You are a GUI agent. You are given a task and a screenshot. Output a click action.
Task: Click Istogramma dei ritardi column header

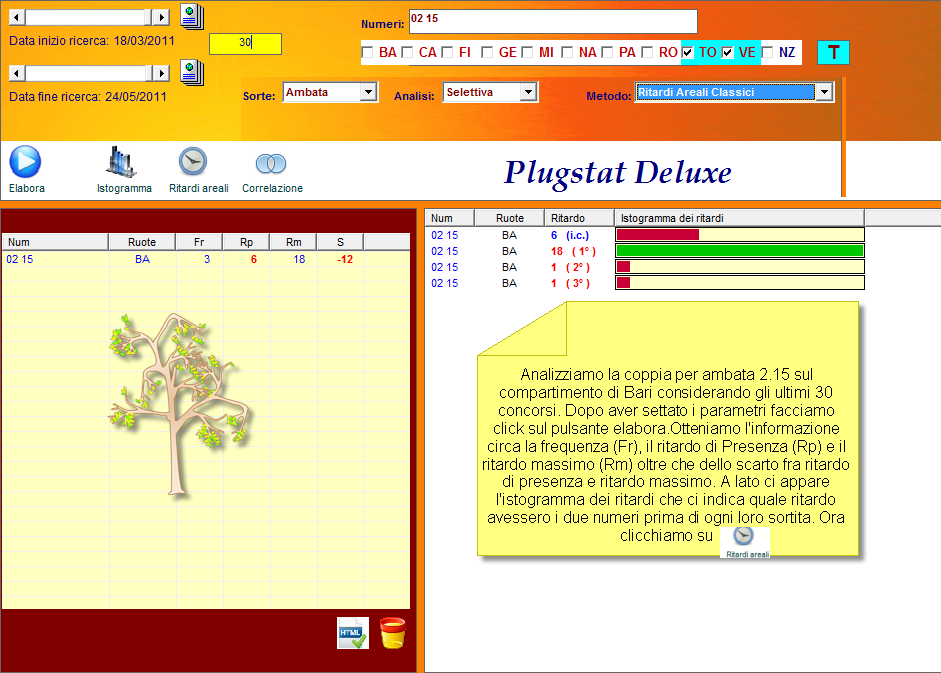point(739,218)
